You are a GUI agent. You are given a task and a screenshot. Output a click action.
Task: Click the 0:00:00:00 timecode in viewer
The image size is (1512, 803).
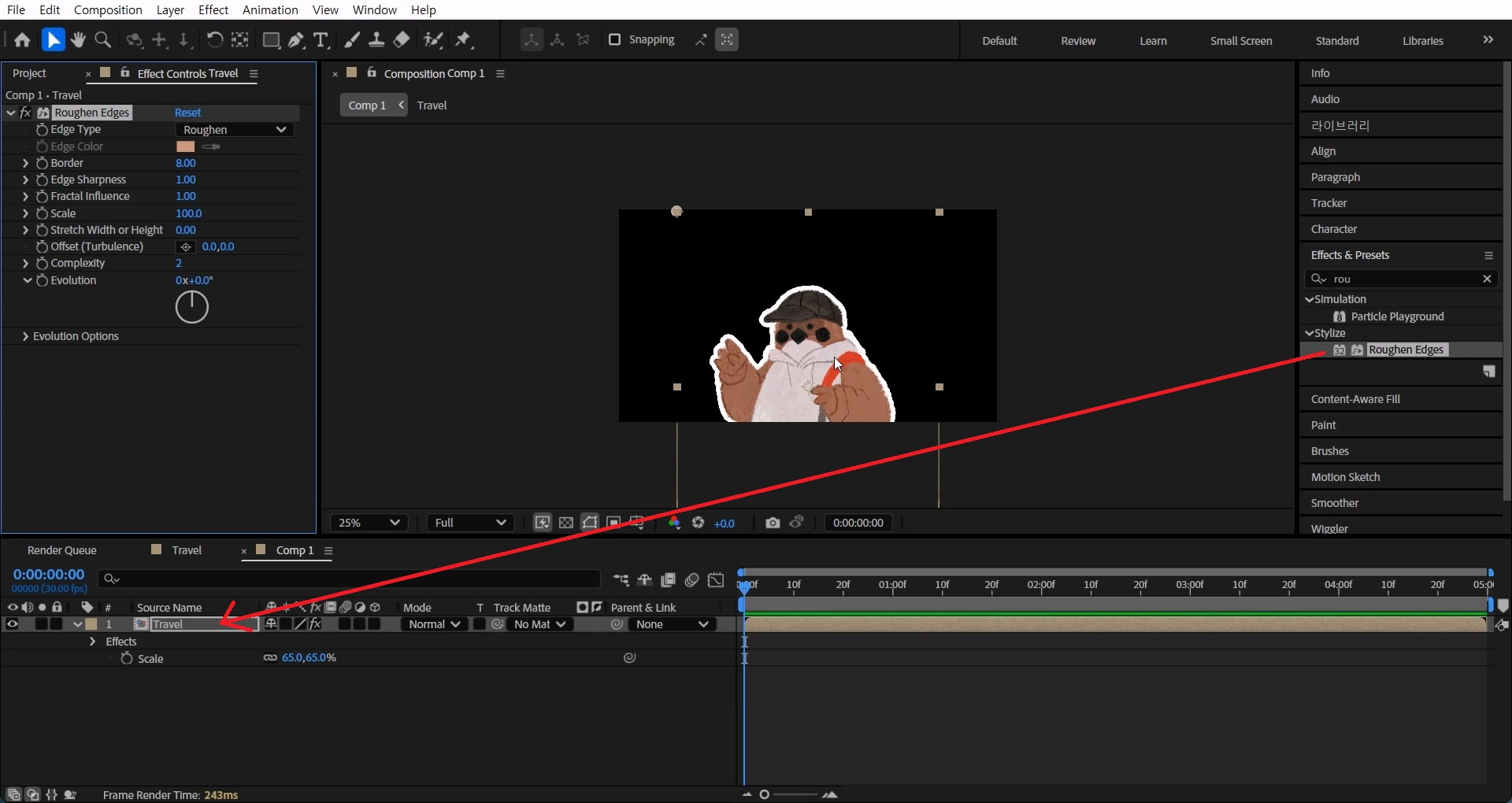[x=858, y=523]
